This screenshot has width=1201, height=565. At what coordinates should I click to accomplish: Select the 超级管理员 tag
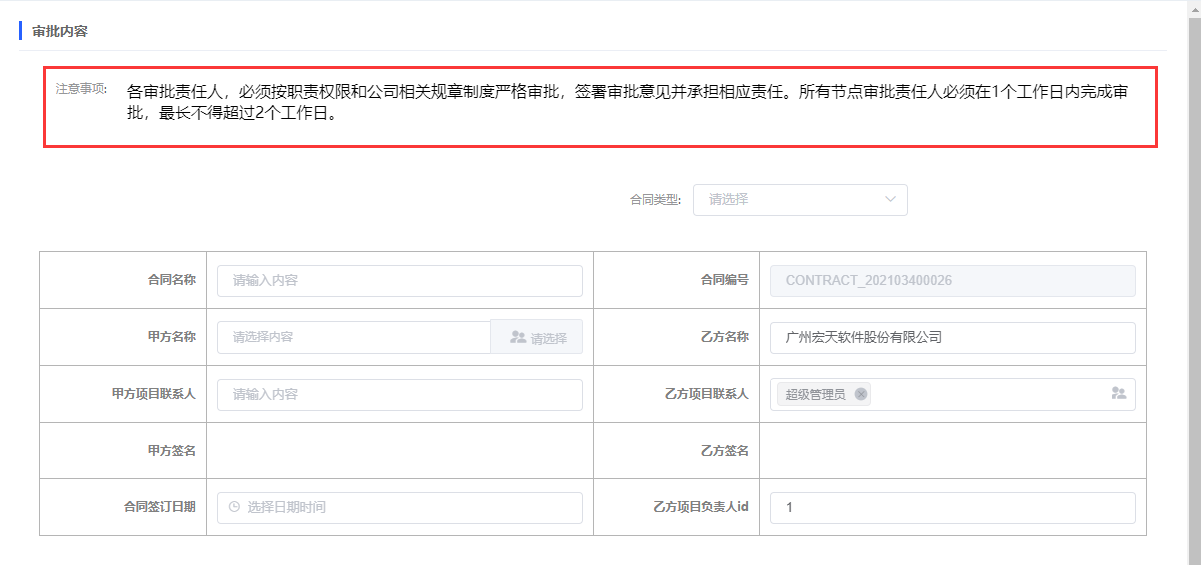pyautogui.click(x=824, y=394)
